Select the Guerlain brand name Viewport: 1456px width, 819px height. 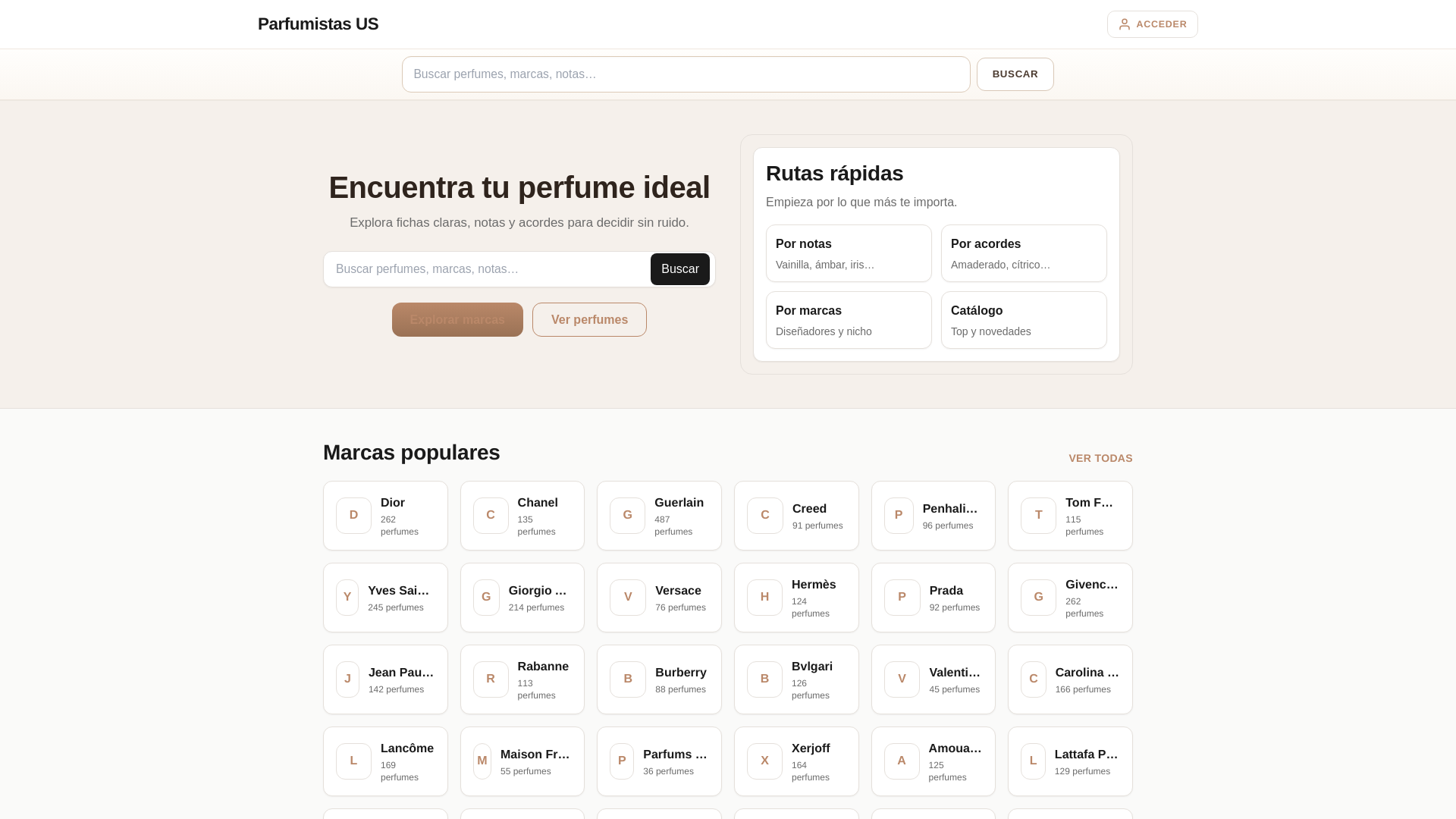point(679,503)
